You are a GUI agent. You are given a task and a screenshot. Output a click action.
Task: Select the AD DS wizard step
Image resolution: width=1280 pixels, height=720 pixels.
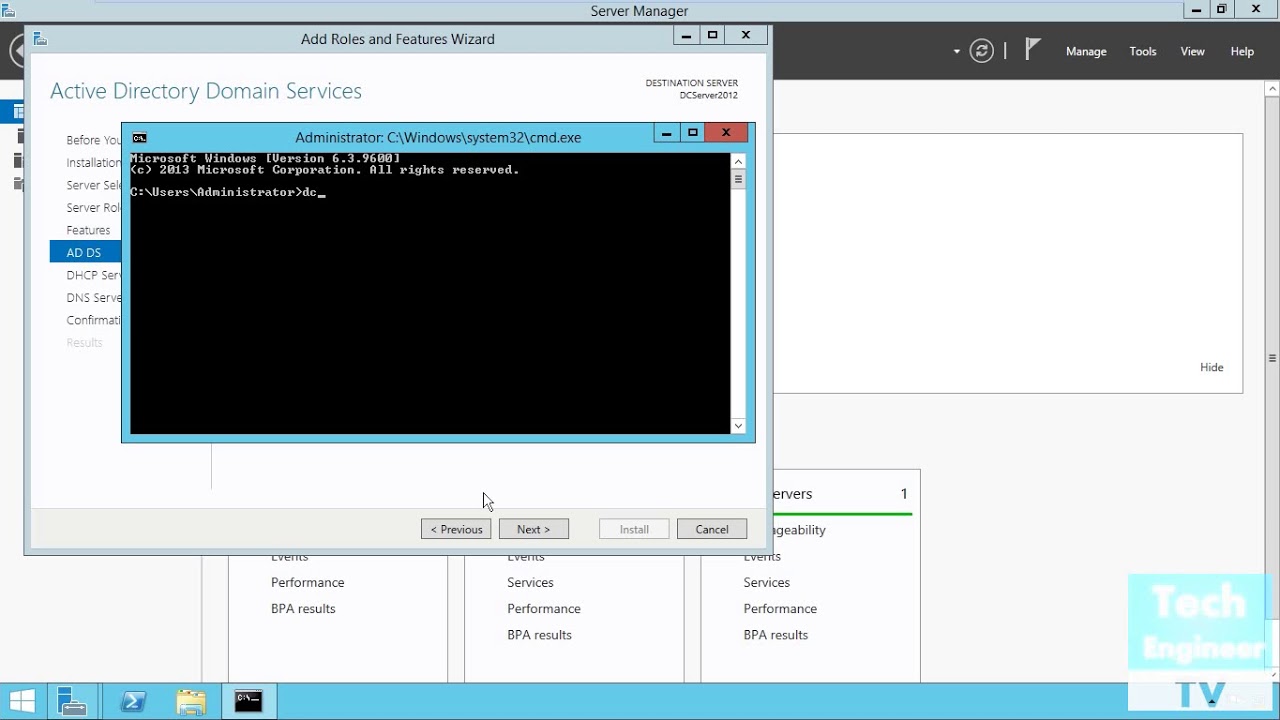(85, 253)
